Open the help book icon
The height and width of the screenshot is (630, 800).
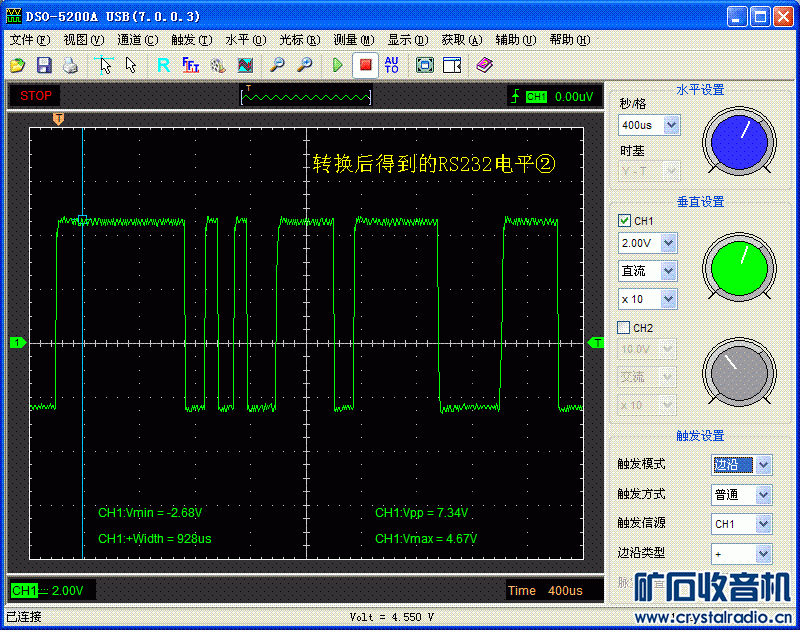click(484, 65)
